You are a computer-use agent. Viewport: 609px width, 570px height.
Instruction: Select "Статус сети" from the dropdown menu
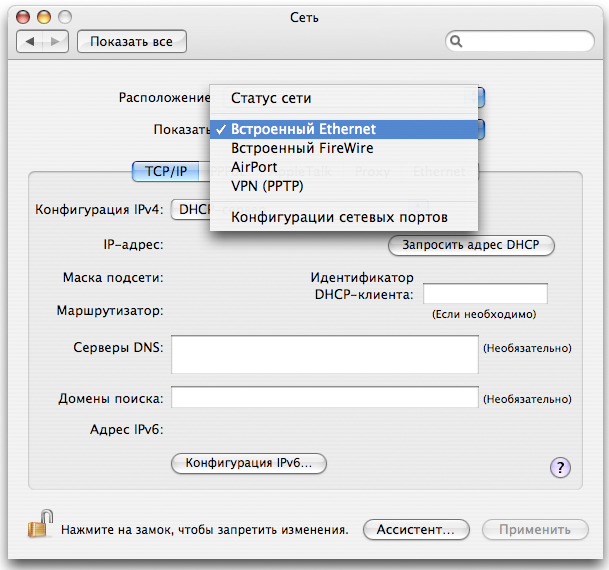pyautogui.click(x=271, y=98)
